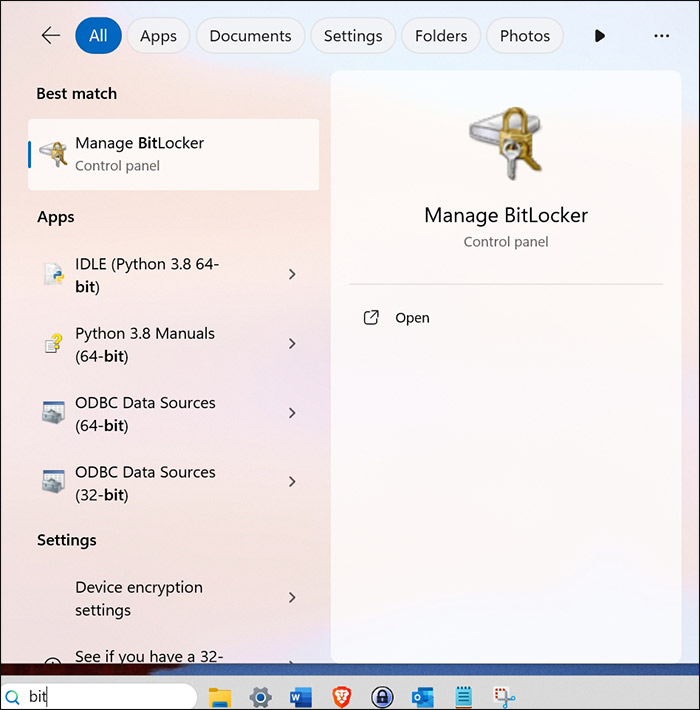This screenshot has height=710, width=700.
Task: Open the more options ellipsis menu
Action: [x=661, y=36]
